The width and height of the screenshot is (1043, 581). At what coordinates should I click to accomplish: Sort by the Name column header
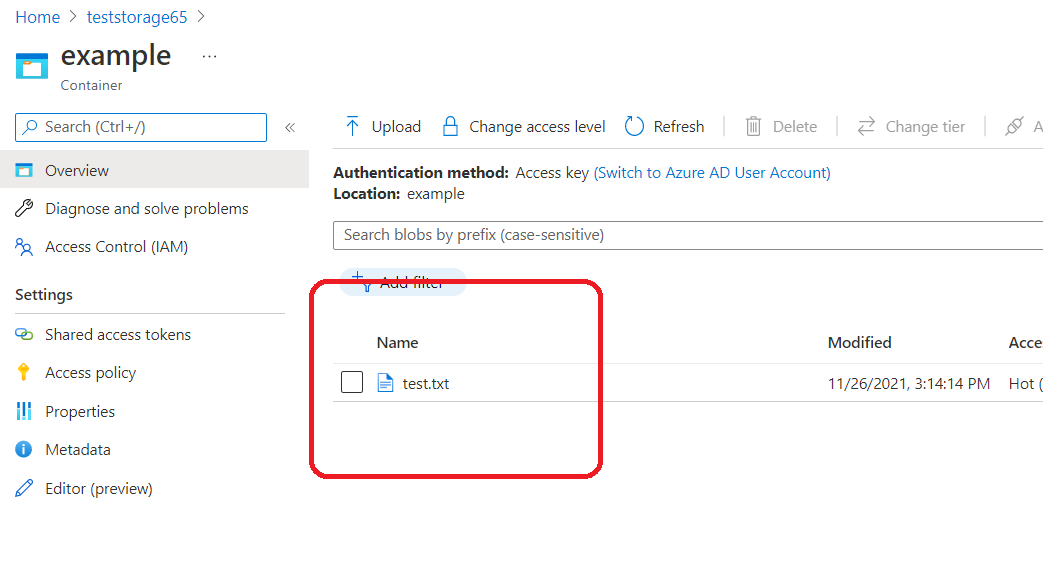(x=397, y=343)
